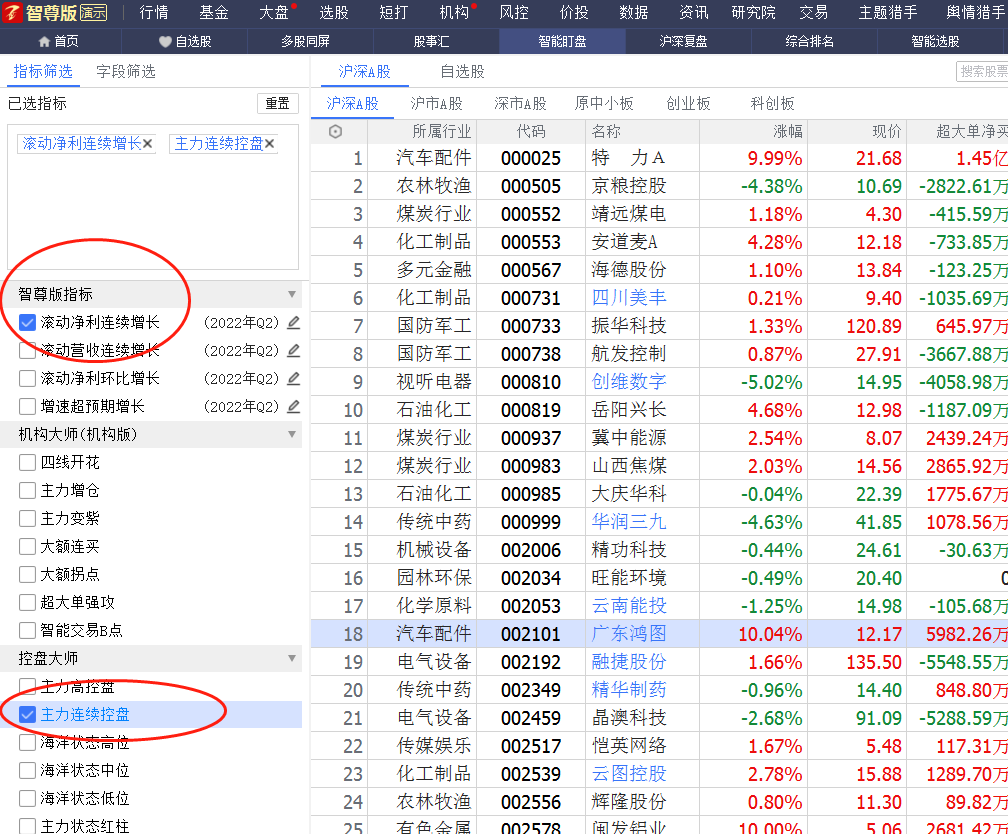This screenshot has width=1008, height=834.
Task: Click the 股事汇 tab
Action: 431,42
